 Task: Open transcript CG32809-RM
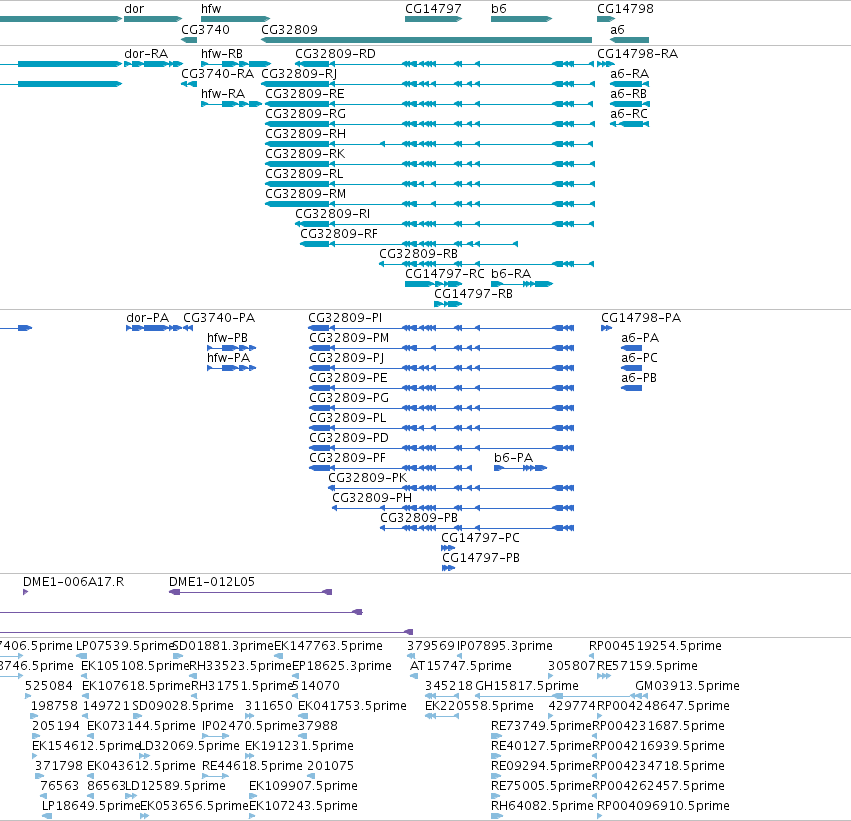306,194
